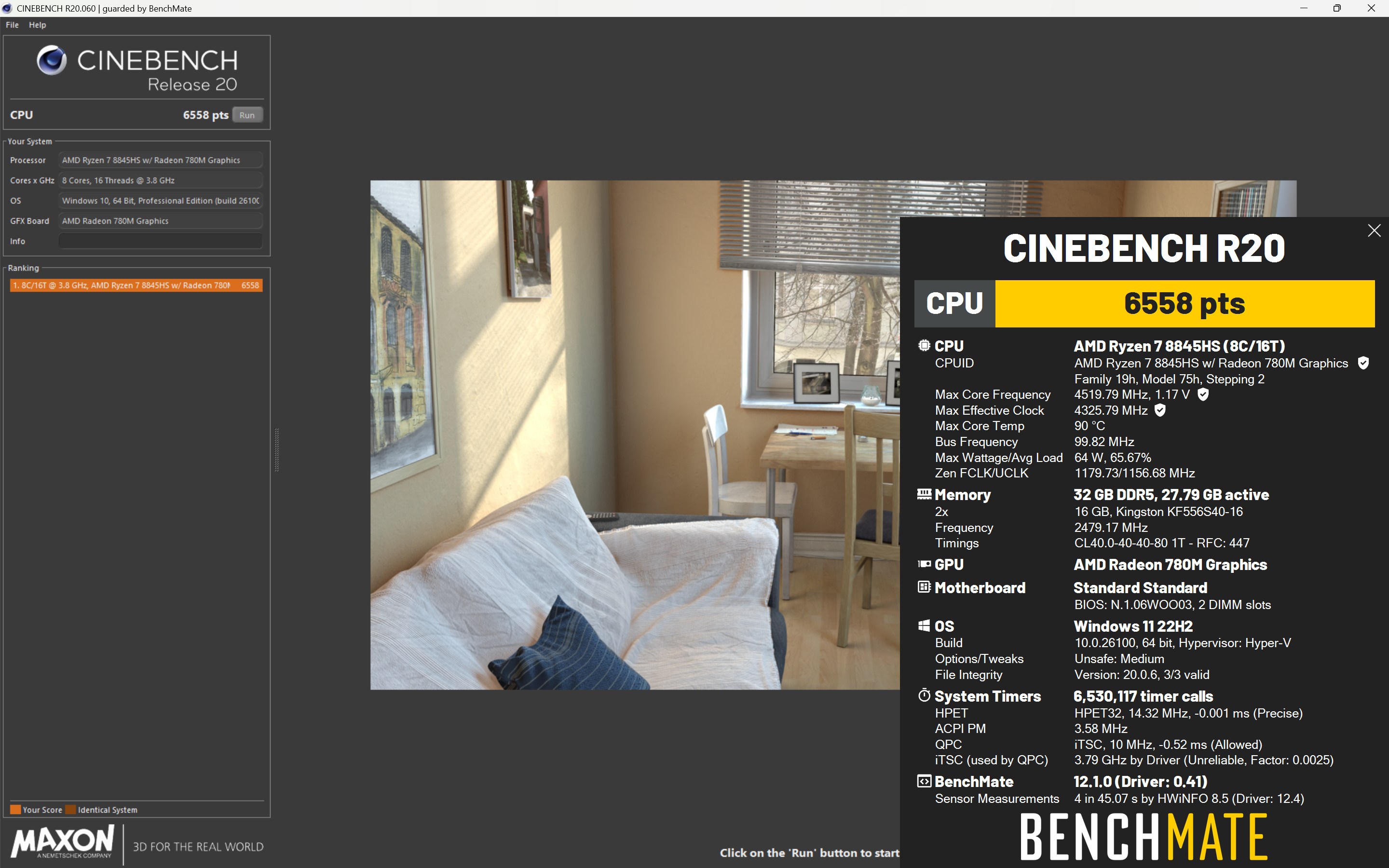Click 'Version: 20.0.6, 3/3 valid' text

(1142, 675)
